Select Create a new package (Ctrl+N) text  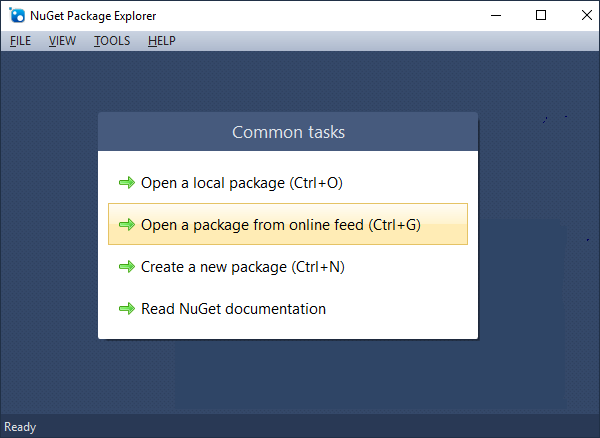pos(243,267)
